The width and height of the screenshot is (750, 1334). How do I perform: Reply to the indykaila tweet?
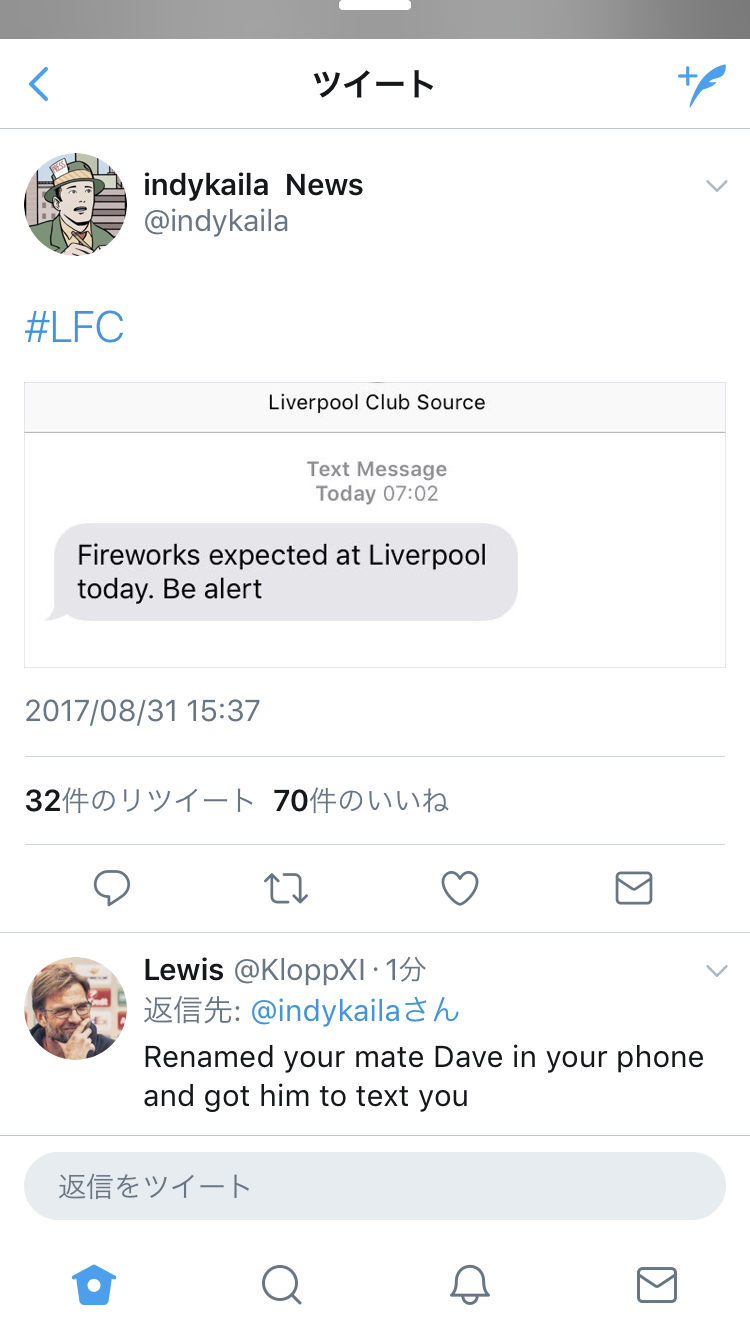click(x=112, y=888)
